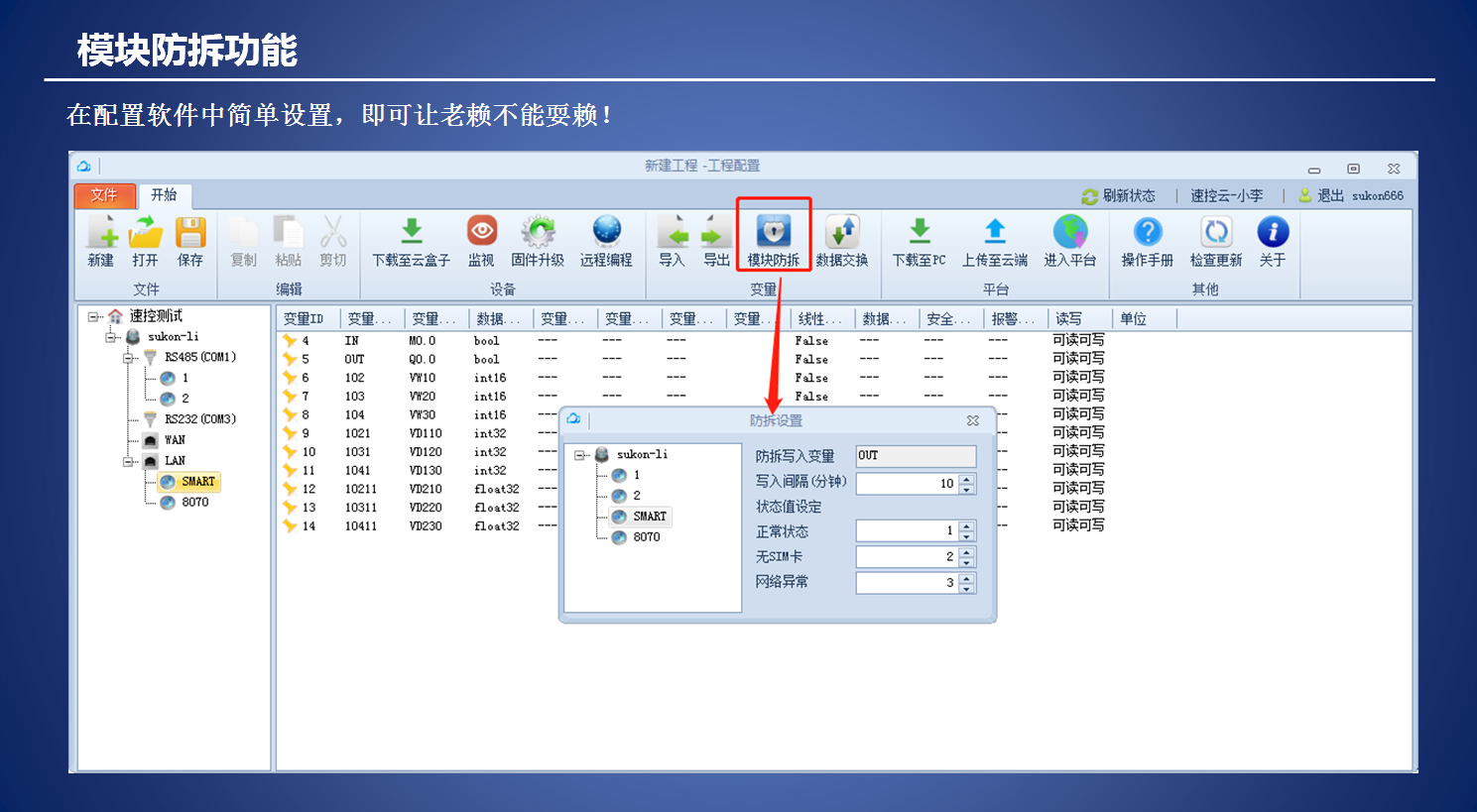Save project with 保存 icon
The image size is (1477, 812).
[x=189, y=233]
